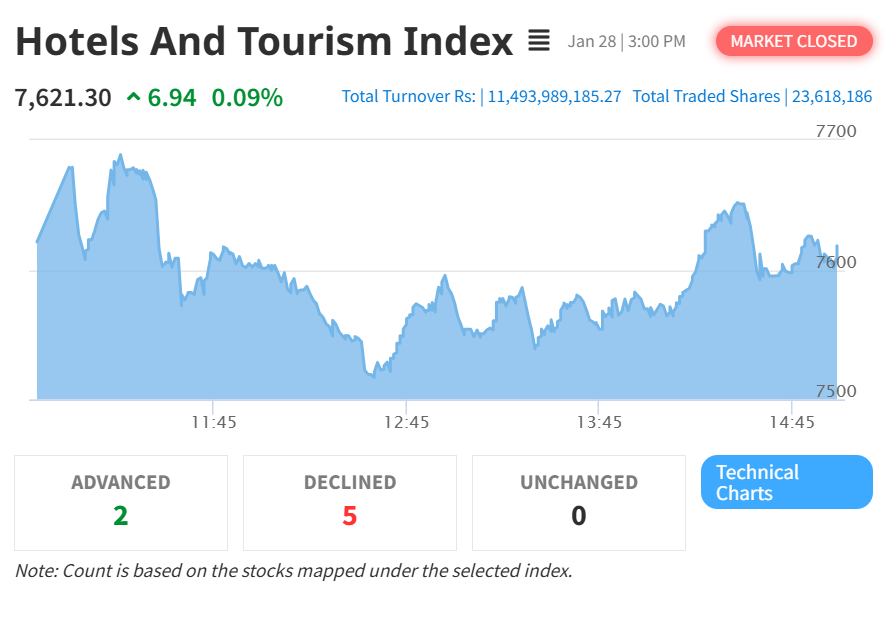Image resolution: width=886 pixels, height=622 pixels.
Task: Click the 7700 y-axis label
Action: pyautogui.click(x=836, y=131)
